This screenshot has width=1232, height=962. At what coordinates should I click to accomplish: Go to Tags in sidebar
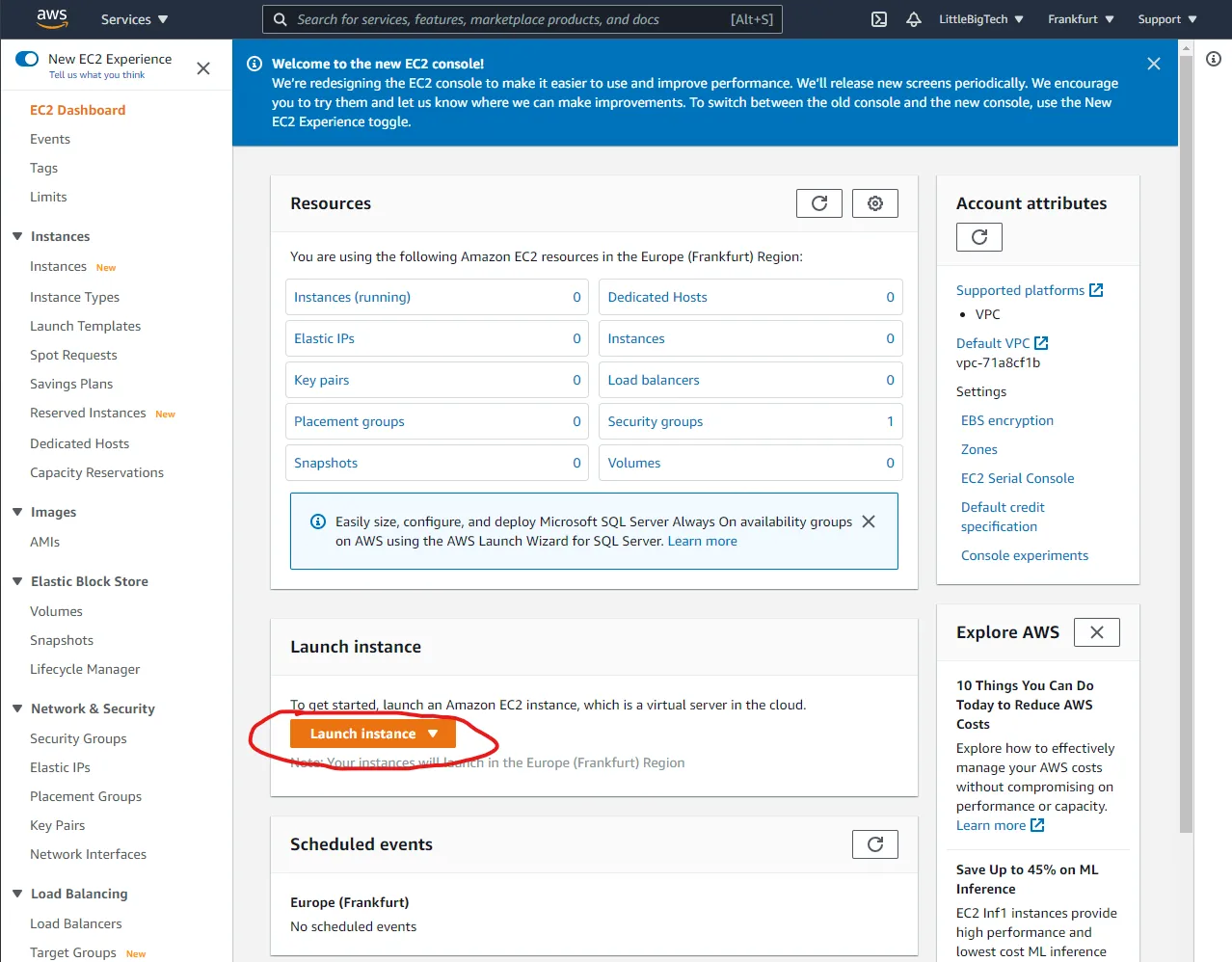point(44,168)
